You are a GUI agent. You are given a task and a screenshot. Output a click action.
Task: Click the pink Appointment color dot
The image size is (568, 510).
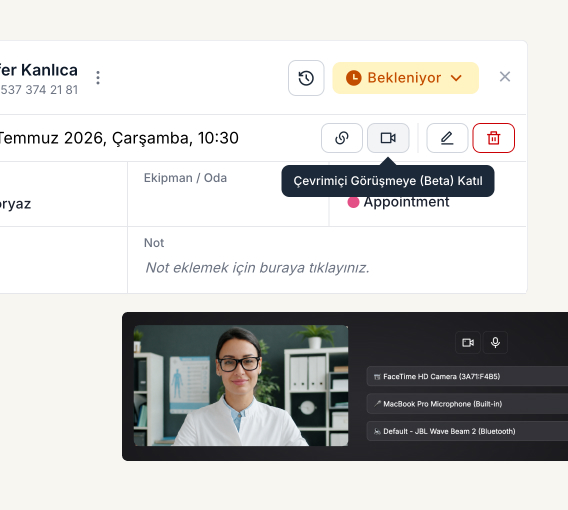pos(353,202)
